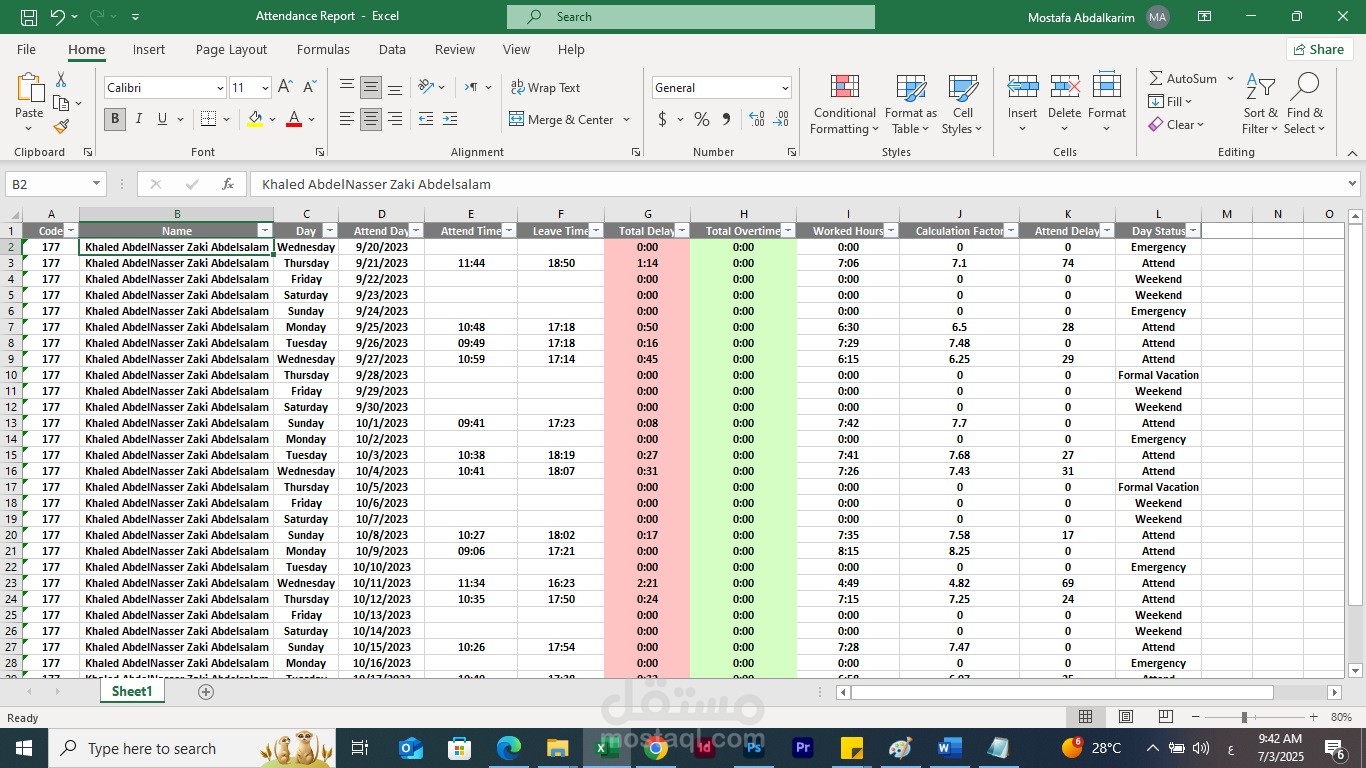The image size is (1366, 768).
Task: Click the Search box in title bar
Action: [x=691, y=17]
